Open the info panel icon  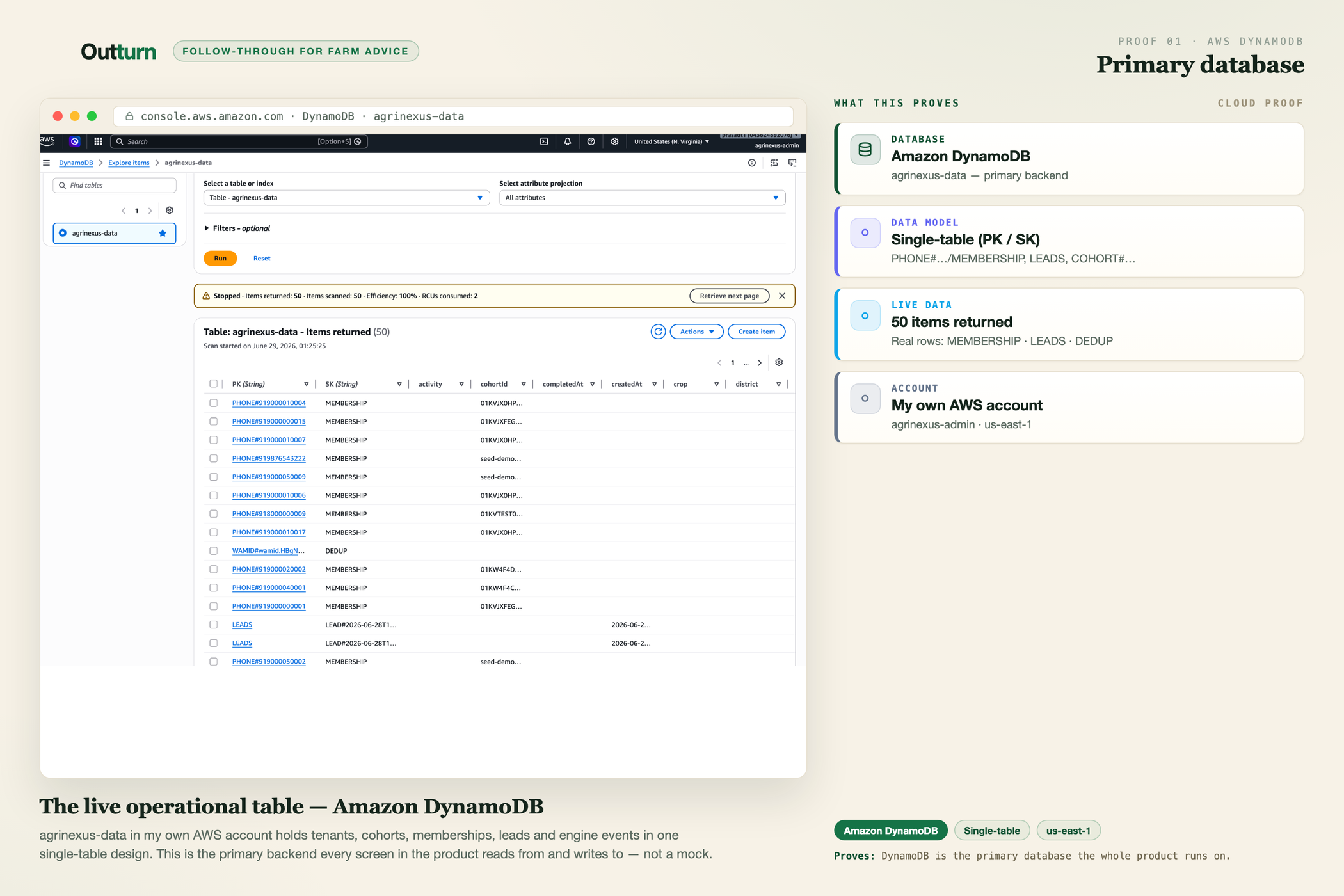click(751, 163)
